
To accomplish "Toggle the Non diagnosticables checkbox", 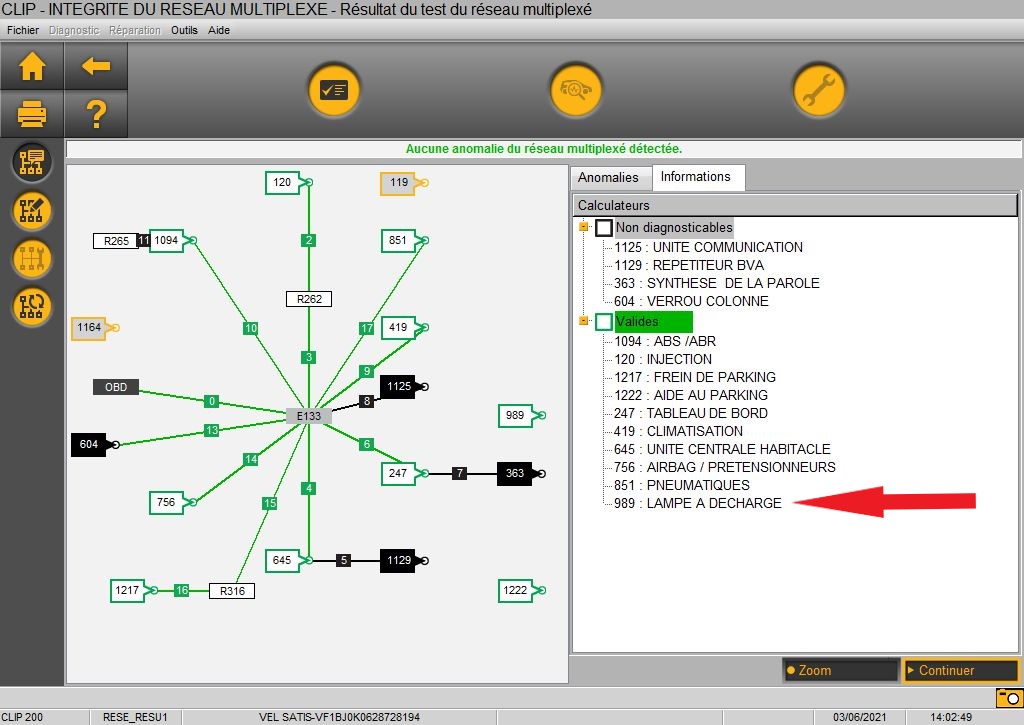I will 604,228.
